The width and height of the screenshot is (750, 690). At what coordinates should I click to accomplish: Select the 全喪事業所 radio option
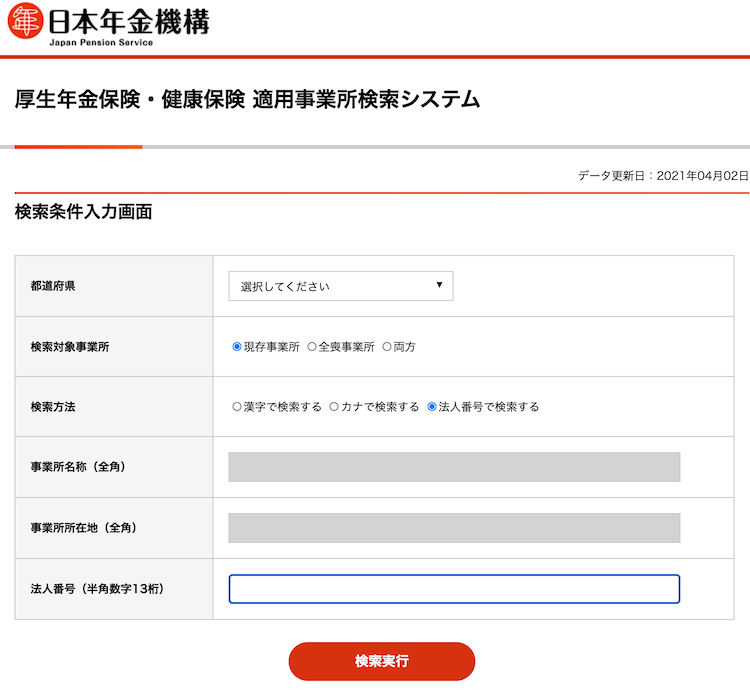pyautogui.click(x=312, y=347)
